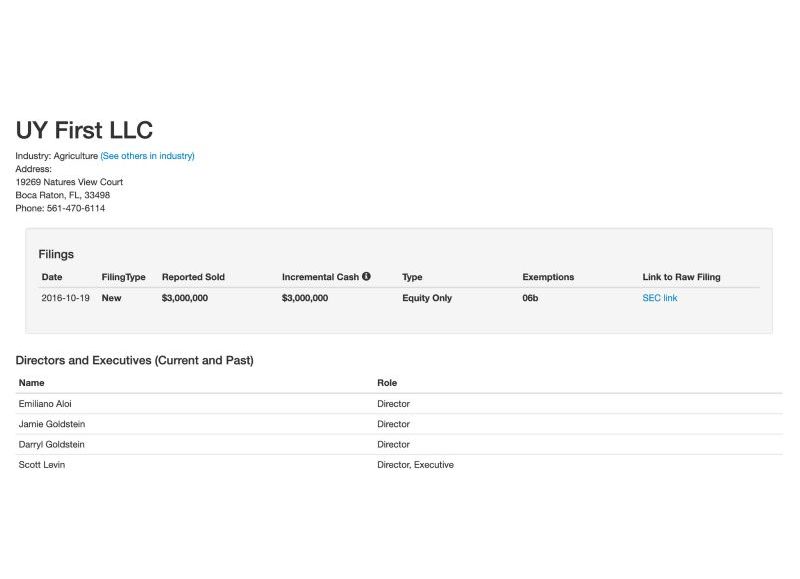Click the phone number 561-470-6114
This screenshot has width=800, height=579.
(76, 208)
